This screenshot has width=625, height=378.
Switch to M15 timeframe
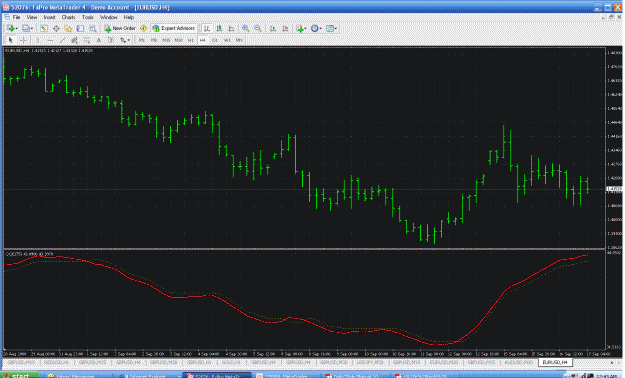pos(166,40)
